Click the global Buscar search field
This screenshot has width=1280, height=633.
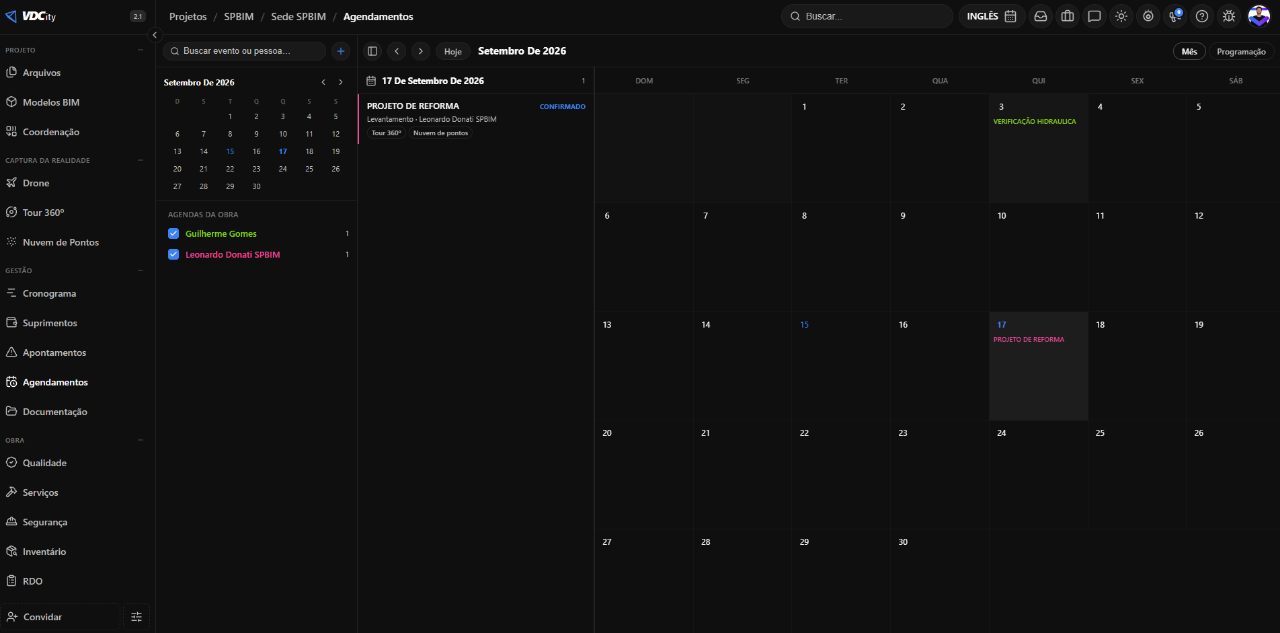(x=867, y=16)
